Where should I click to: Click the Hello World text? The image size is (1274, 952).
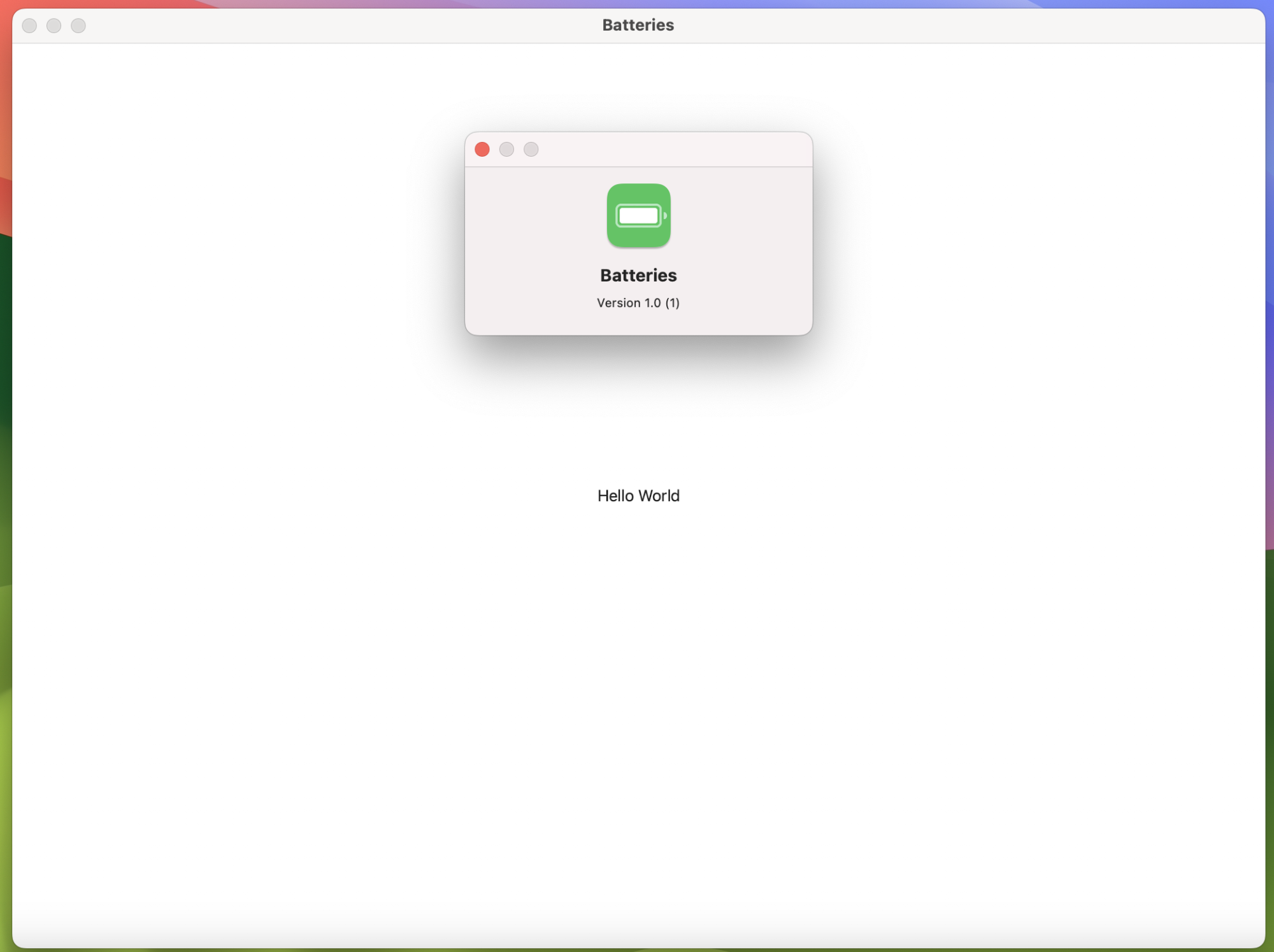pyautogui.click(x=638, y=495)
